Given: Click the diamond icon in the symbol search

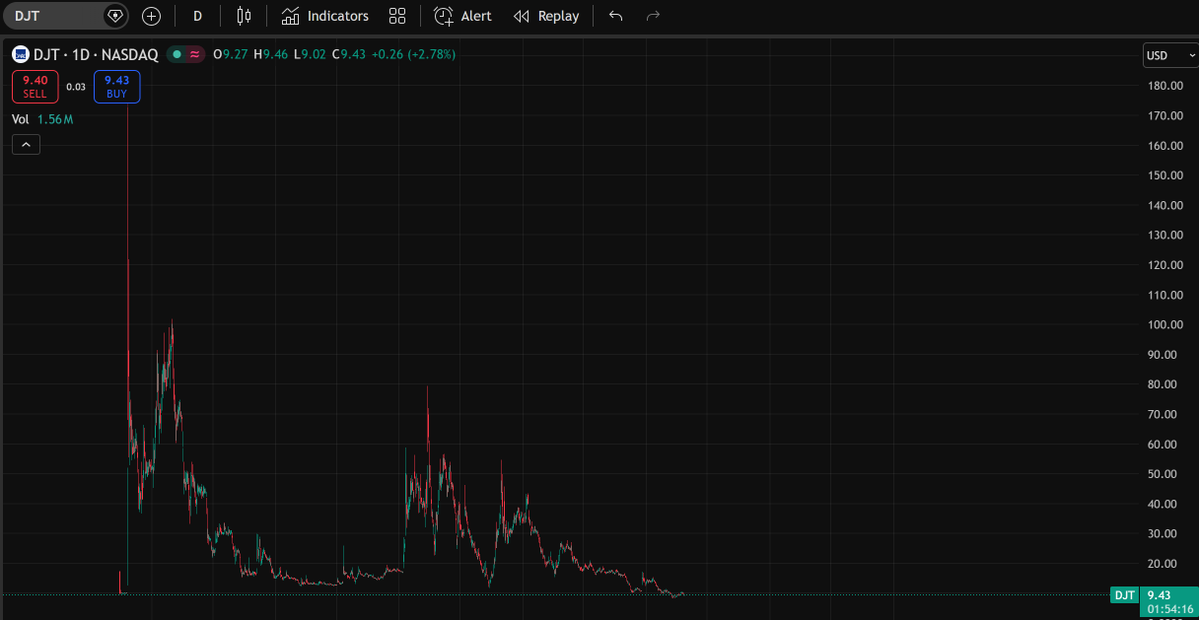Looking at the screenshot, I should (114, 16).
